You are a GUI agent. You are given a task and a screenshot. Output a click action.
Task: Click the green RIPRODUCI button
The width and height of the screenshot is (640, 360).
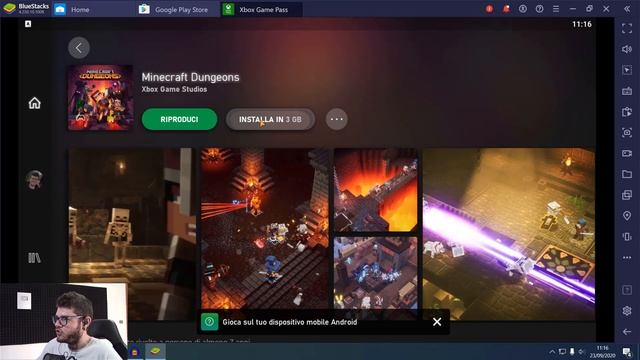[x=179, y=119]
